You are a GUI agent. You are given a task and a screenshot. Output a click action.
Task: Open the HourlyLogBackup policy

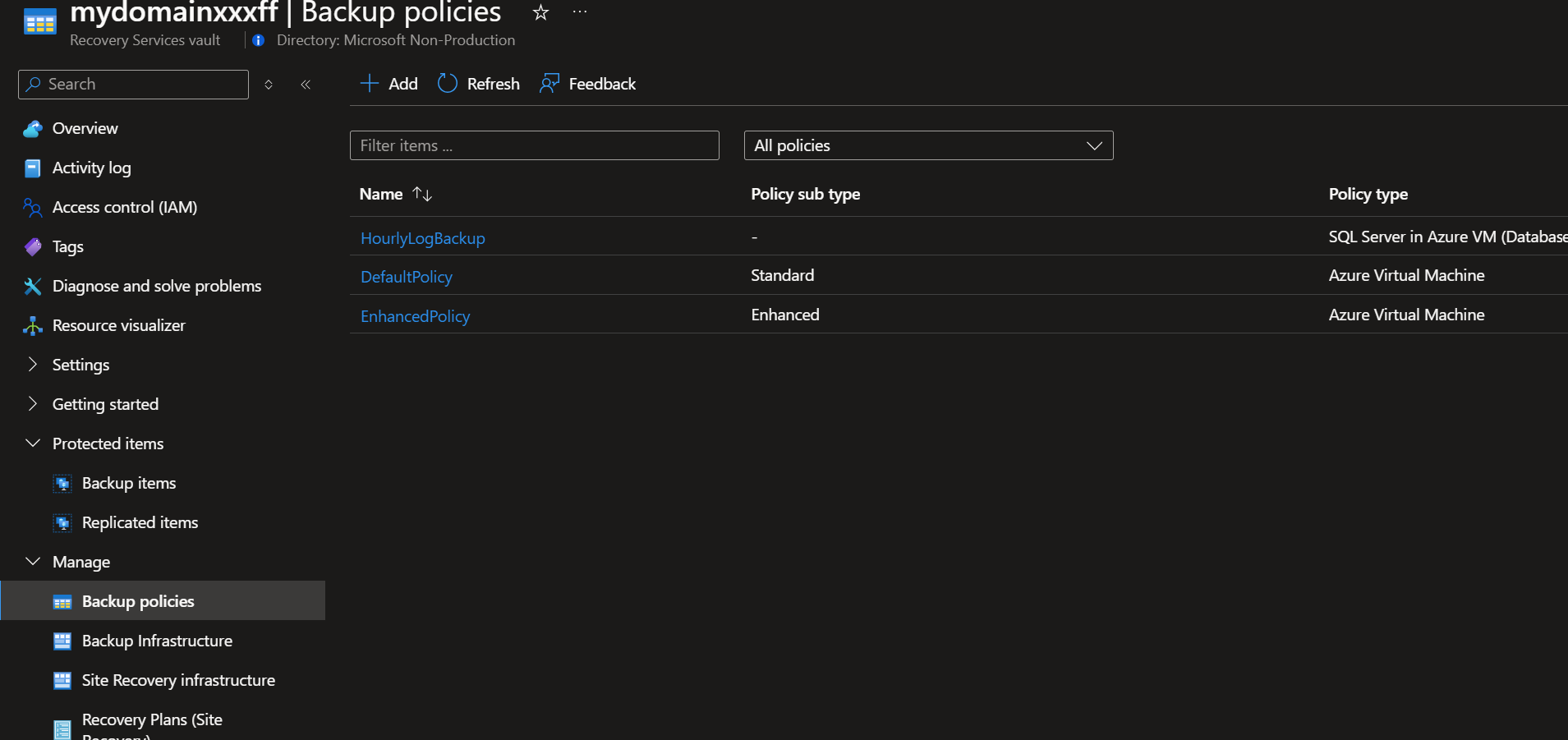[x=423, y=238]
